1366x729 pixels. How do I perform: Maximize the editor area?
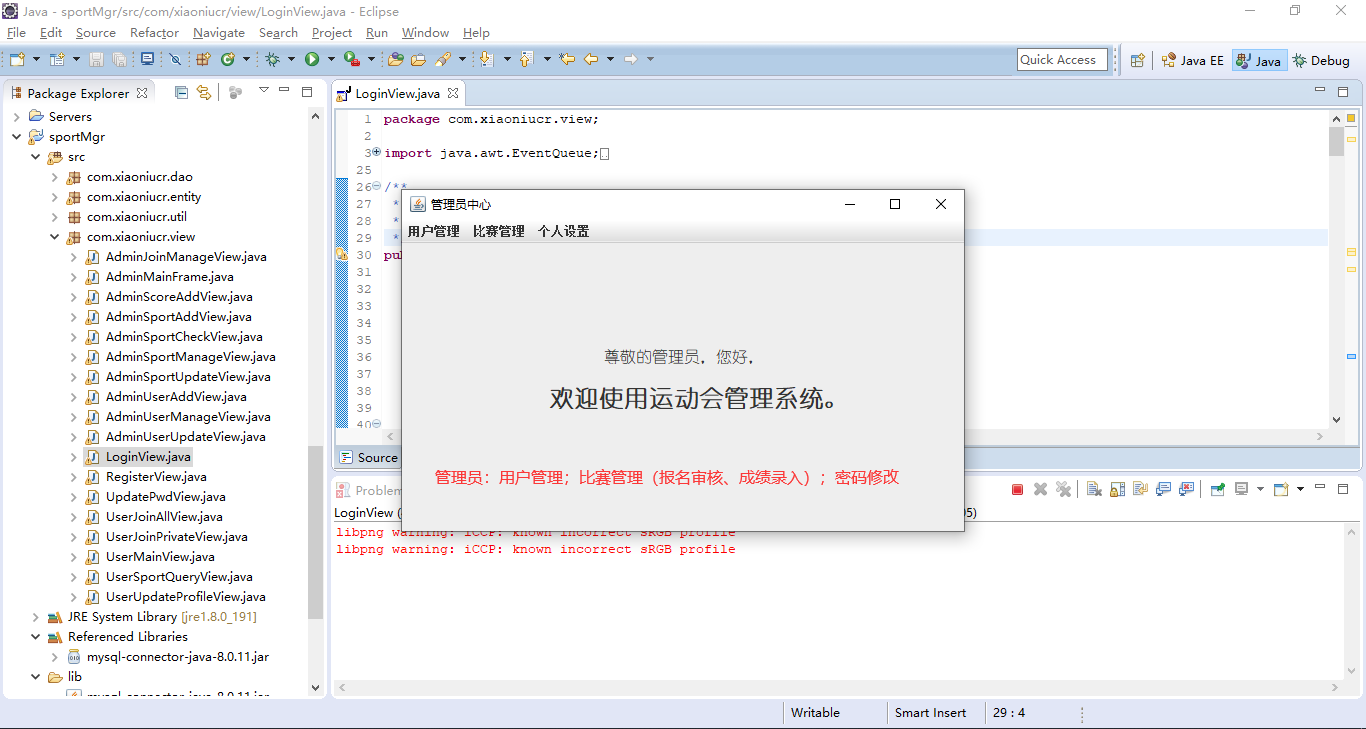point(1343,92)
